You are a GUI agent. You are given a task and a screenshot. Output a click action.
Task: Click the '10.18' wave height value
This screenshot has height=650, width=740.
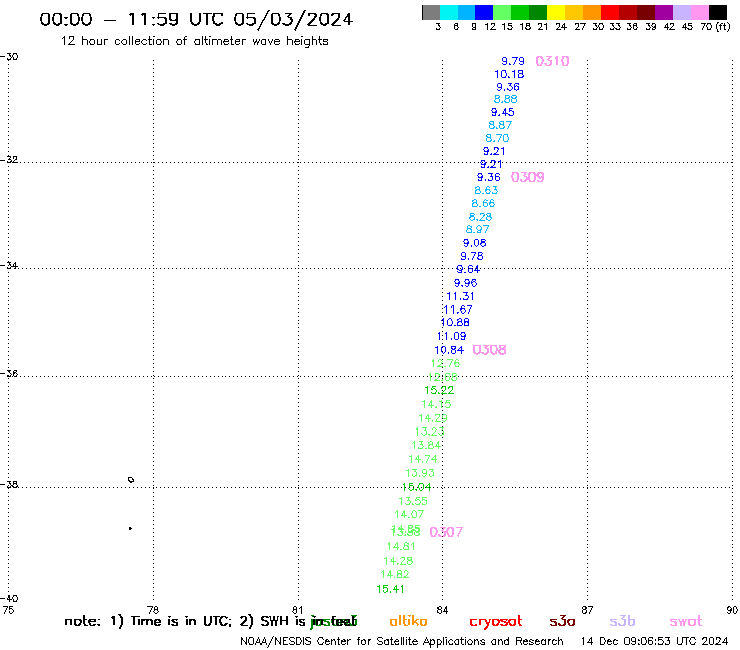(509, 74)
